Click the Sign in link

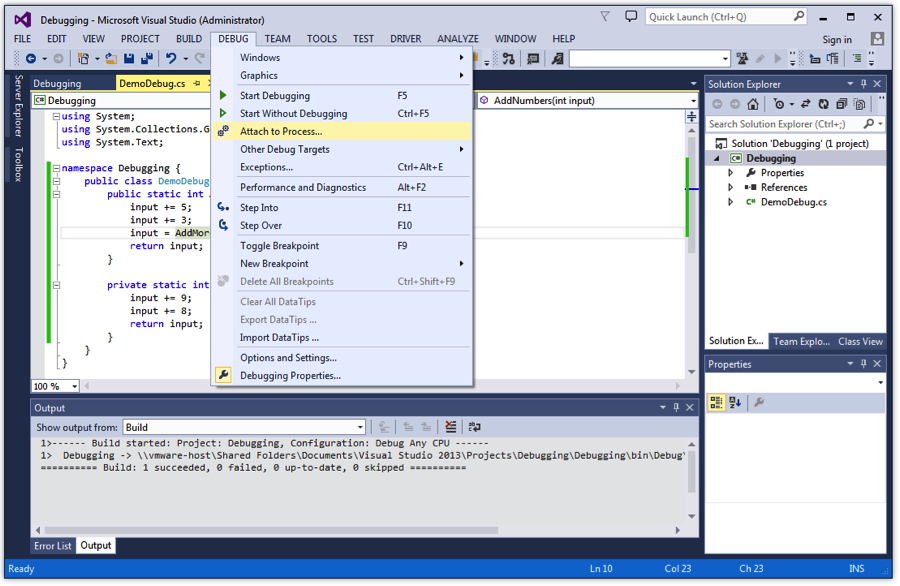(x=837, y=40)
